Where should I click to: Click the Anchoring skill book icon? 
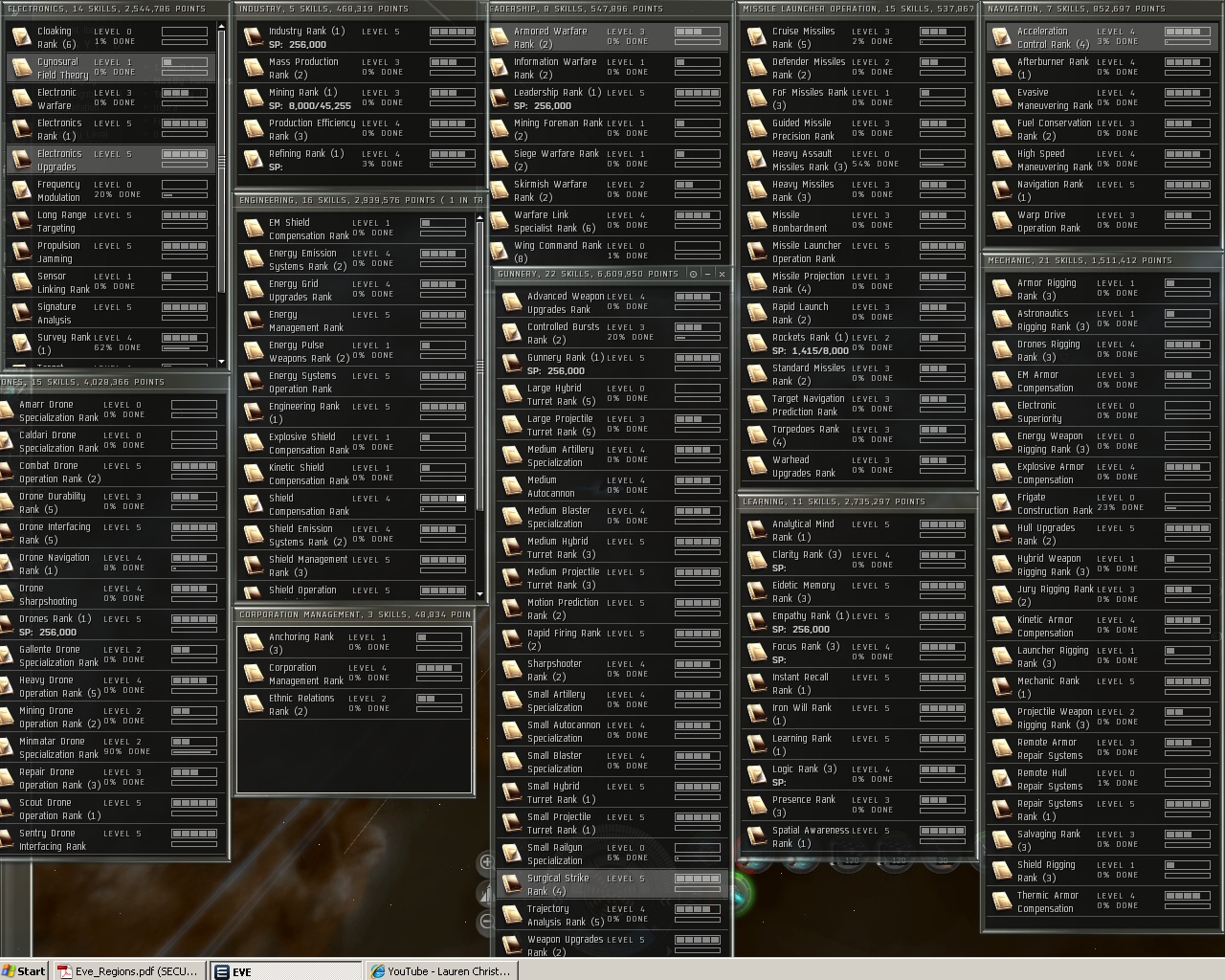(x=254, y=643)
